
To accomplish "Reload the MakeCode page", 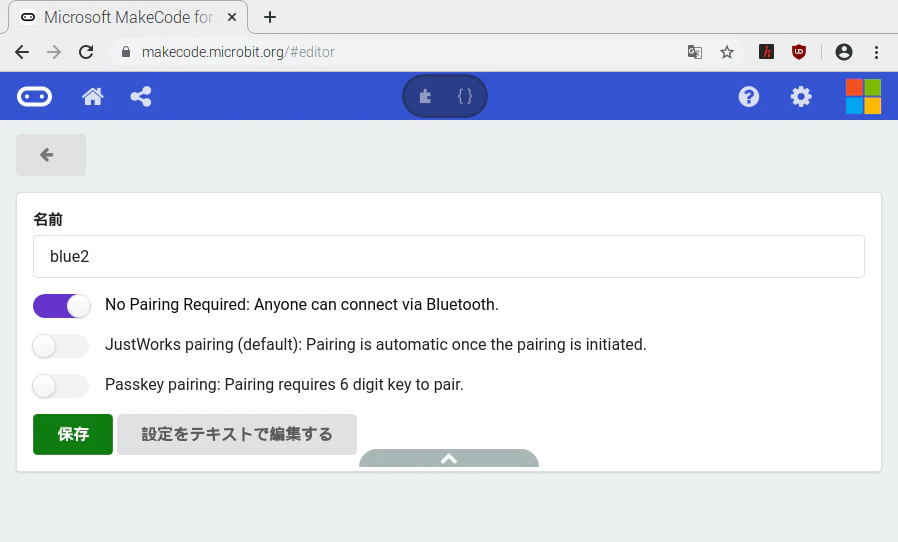I will (x=86, y=52).
